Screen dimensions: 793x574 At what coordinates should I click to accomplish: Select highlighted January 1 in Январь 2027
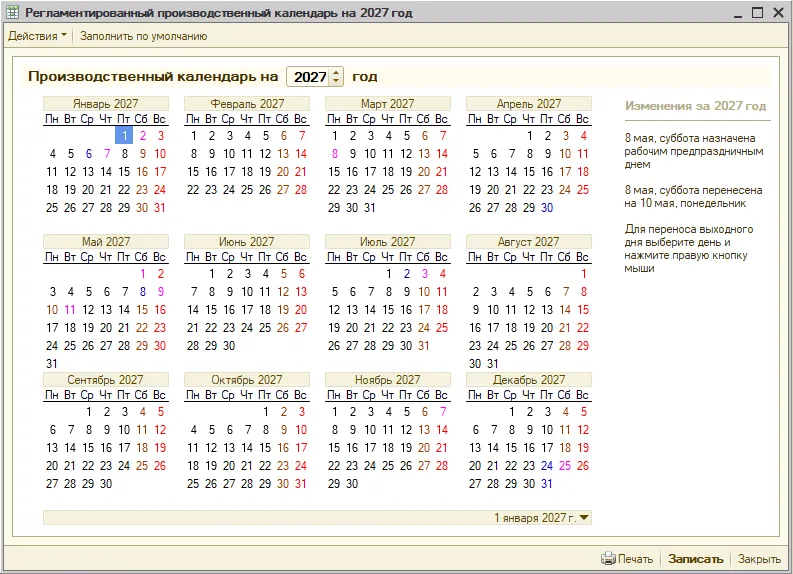[x=124, y=136]
